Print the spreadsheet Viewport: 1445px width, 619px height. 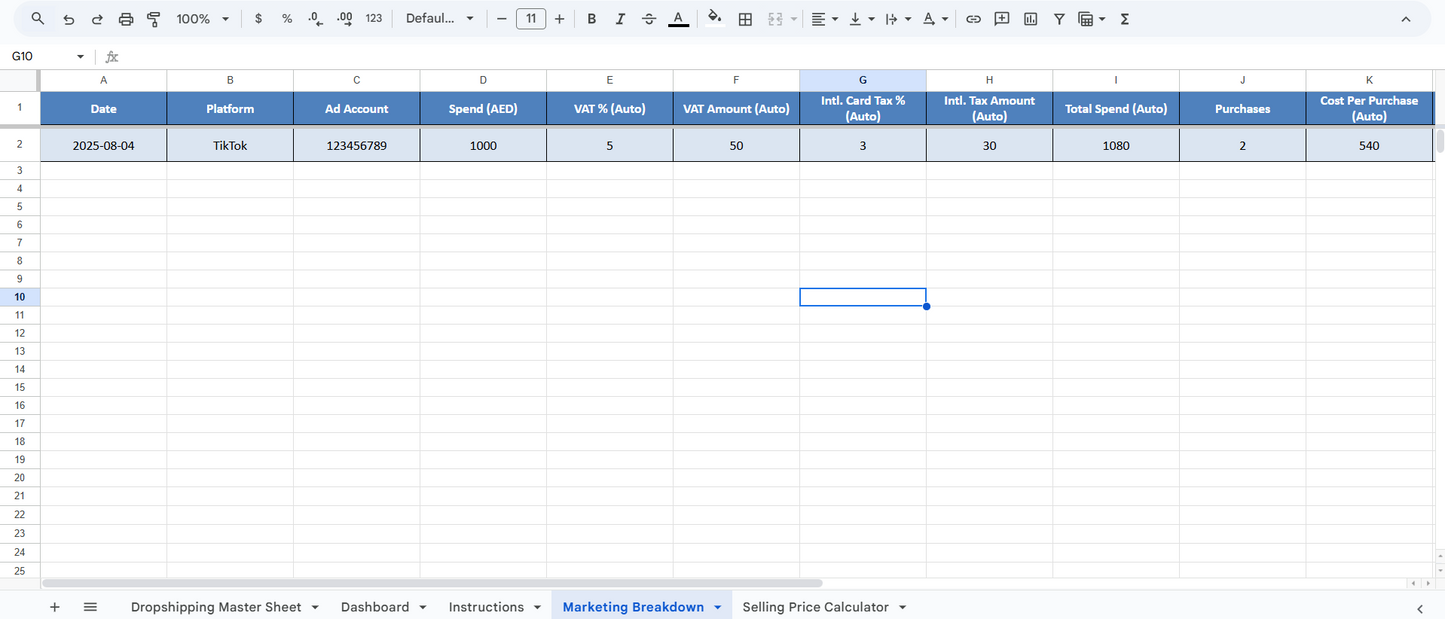click(126, 19)
